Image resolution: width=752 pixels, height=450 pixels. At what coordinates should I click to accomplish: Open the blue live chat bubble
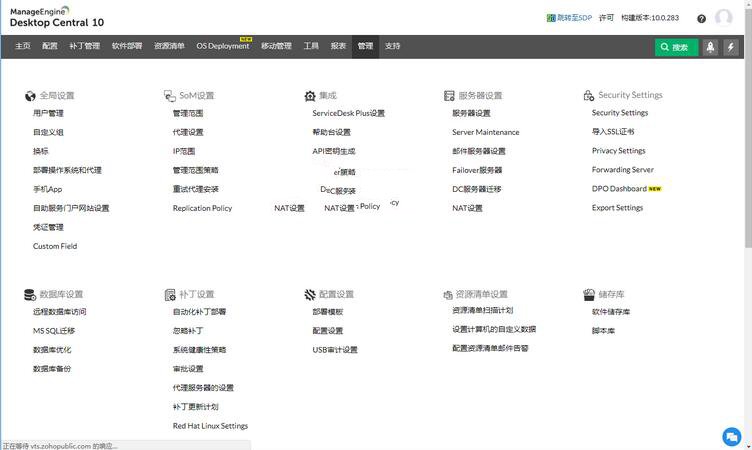tap(731, 437)
